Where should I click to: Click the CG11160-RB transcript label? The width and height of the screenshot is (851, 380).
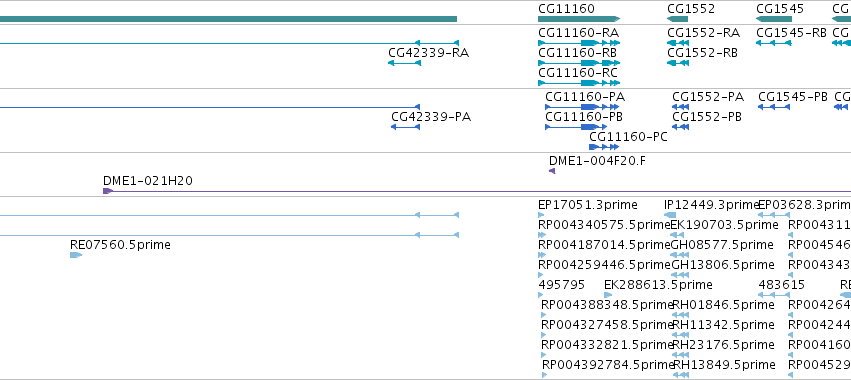[577, 53]
